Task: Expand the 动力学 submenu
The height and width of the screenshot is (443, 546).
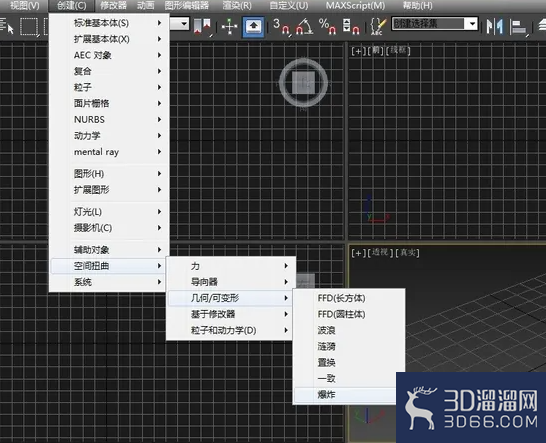Action: pyautogui.click(x=109, y=135)
